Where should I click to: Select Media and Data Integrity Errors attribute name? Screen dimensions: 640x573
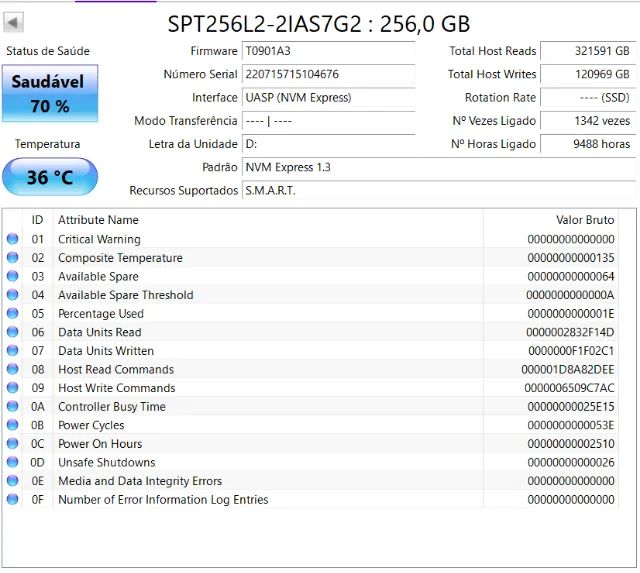coord(140,481)
